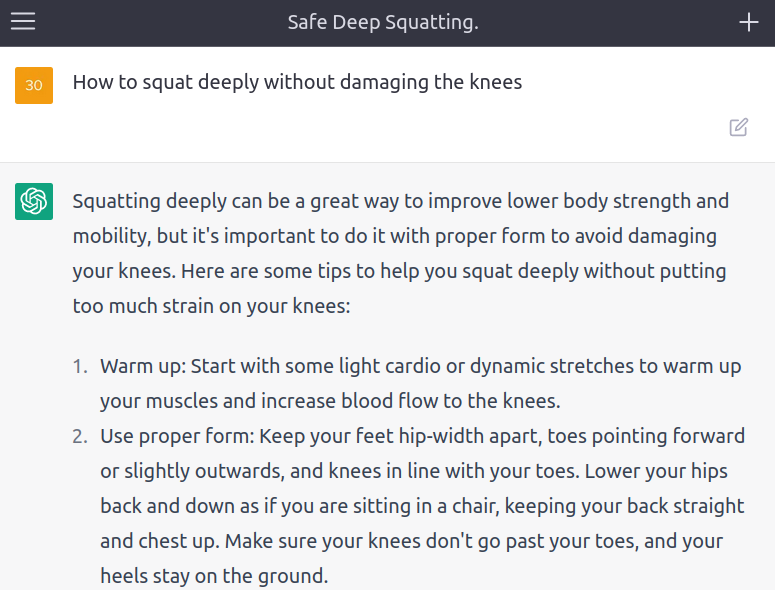This screenshot has width=775, height=590.
Task: Click the 'Safe Deep Squatting.' conversation title
Action: click(383, 22)
